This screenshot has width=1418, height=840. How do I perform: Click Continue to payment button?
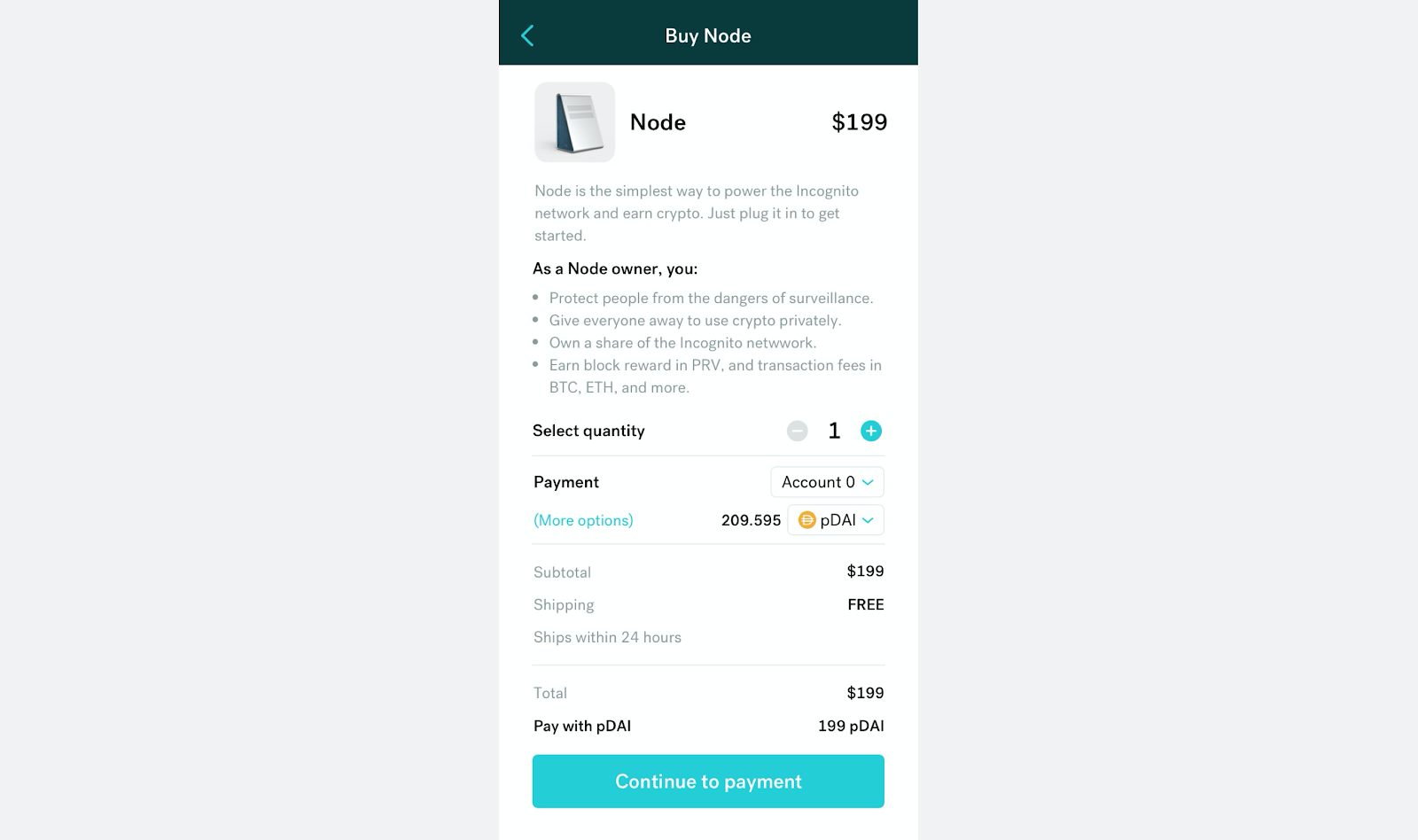pyautogui.click(x=708, y=782)
